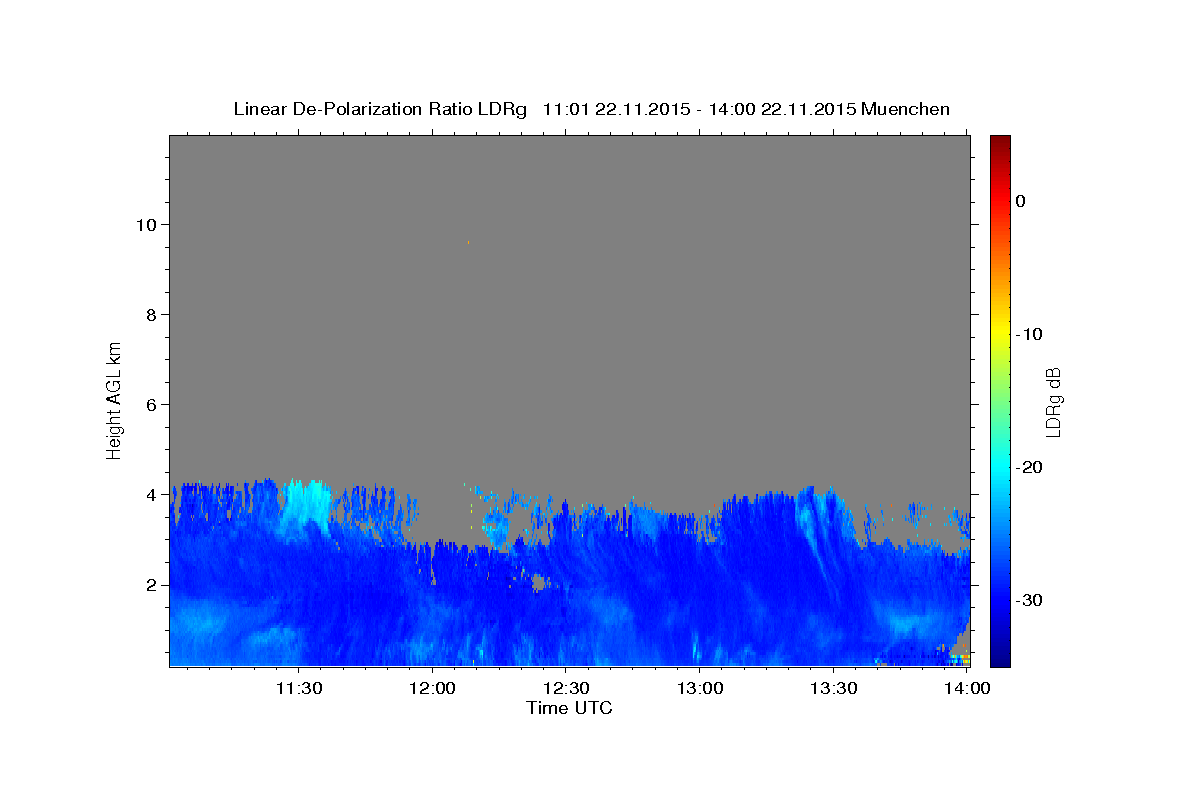The height and width of the screenshot is (800, 1200).
Task: Click the cyan plume near 11:30 at 4 km
Action: [305, 505]
